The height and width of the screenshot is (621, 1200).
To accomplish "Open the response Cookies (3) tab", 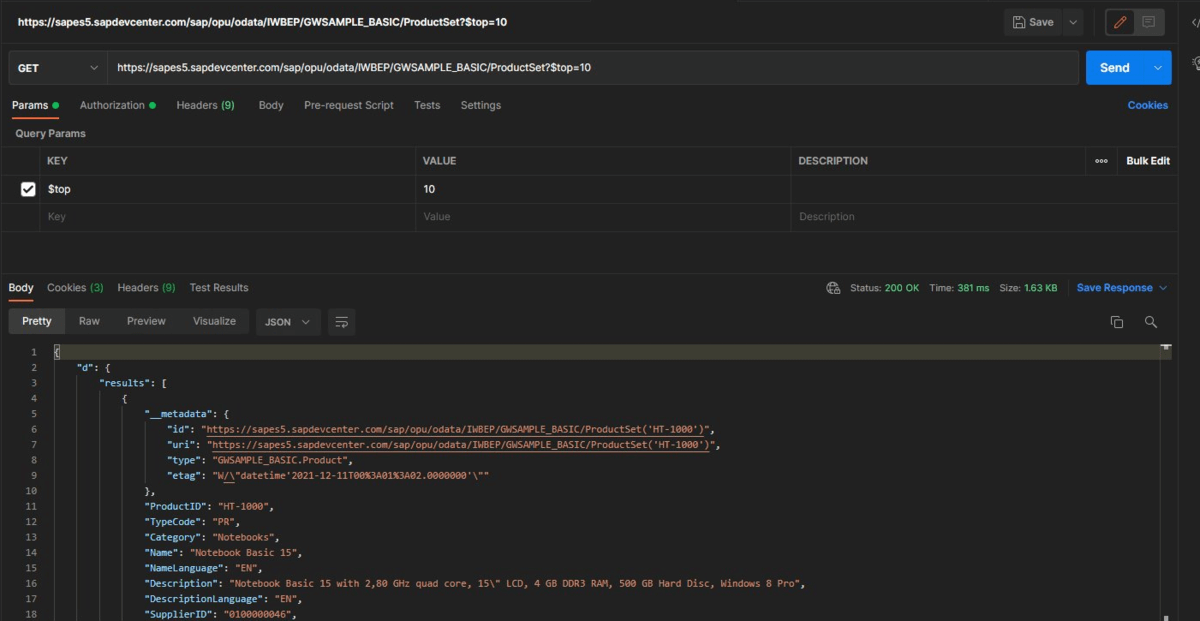I will [75, 288].
